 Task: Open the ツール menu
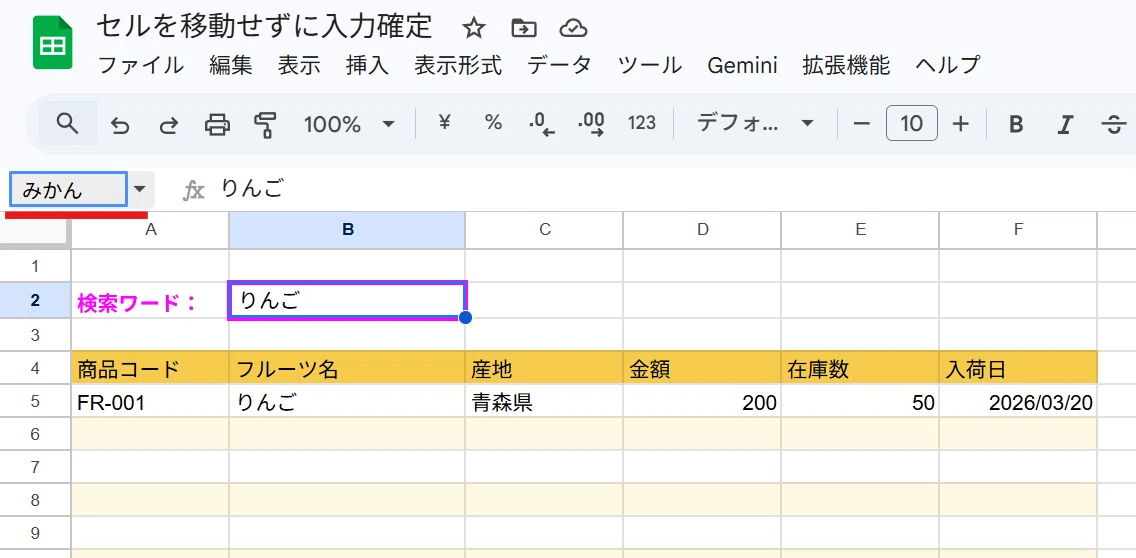point(650,65)
